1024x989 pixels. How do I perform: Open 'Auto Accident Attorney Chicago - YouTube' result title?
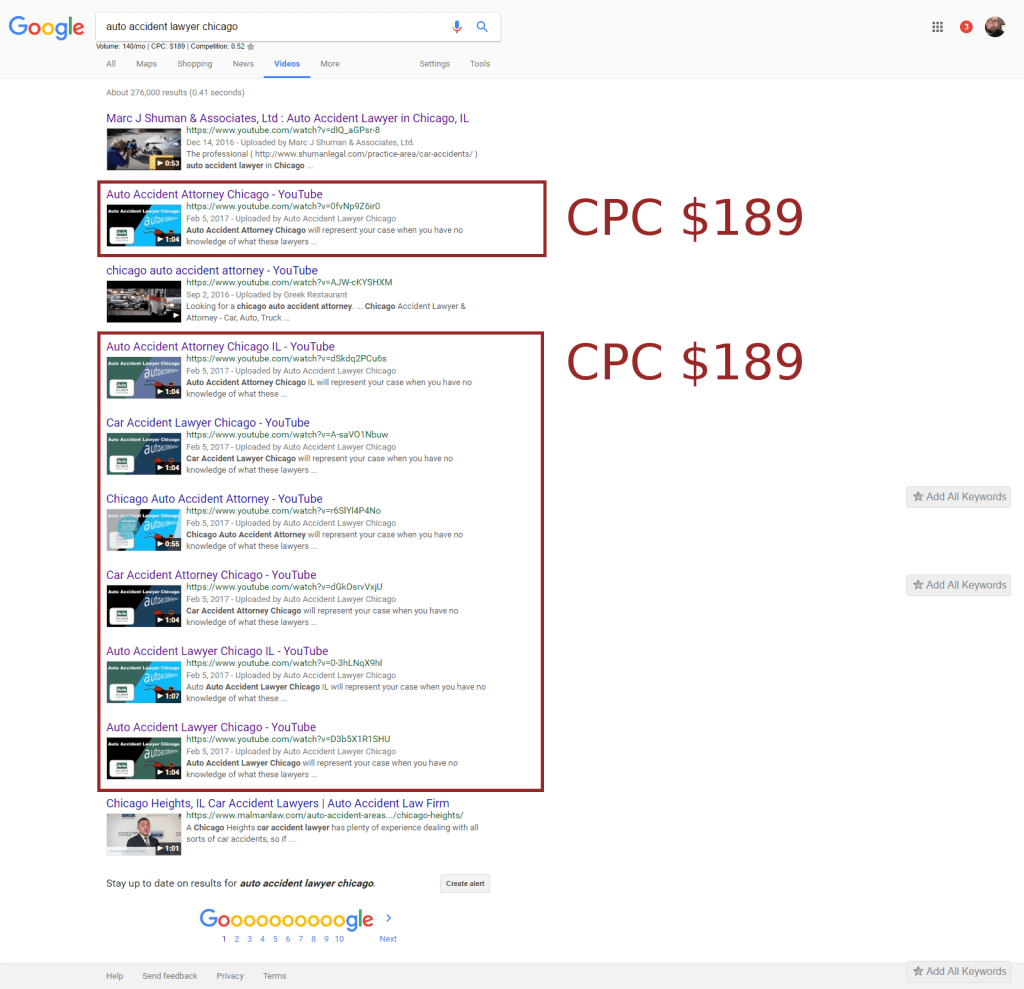tap(214, 194)
